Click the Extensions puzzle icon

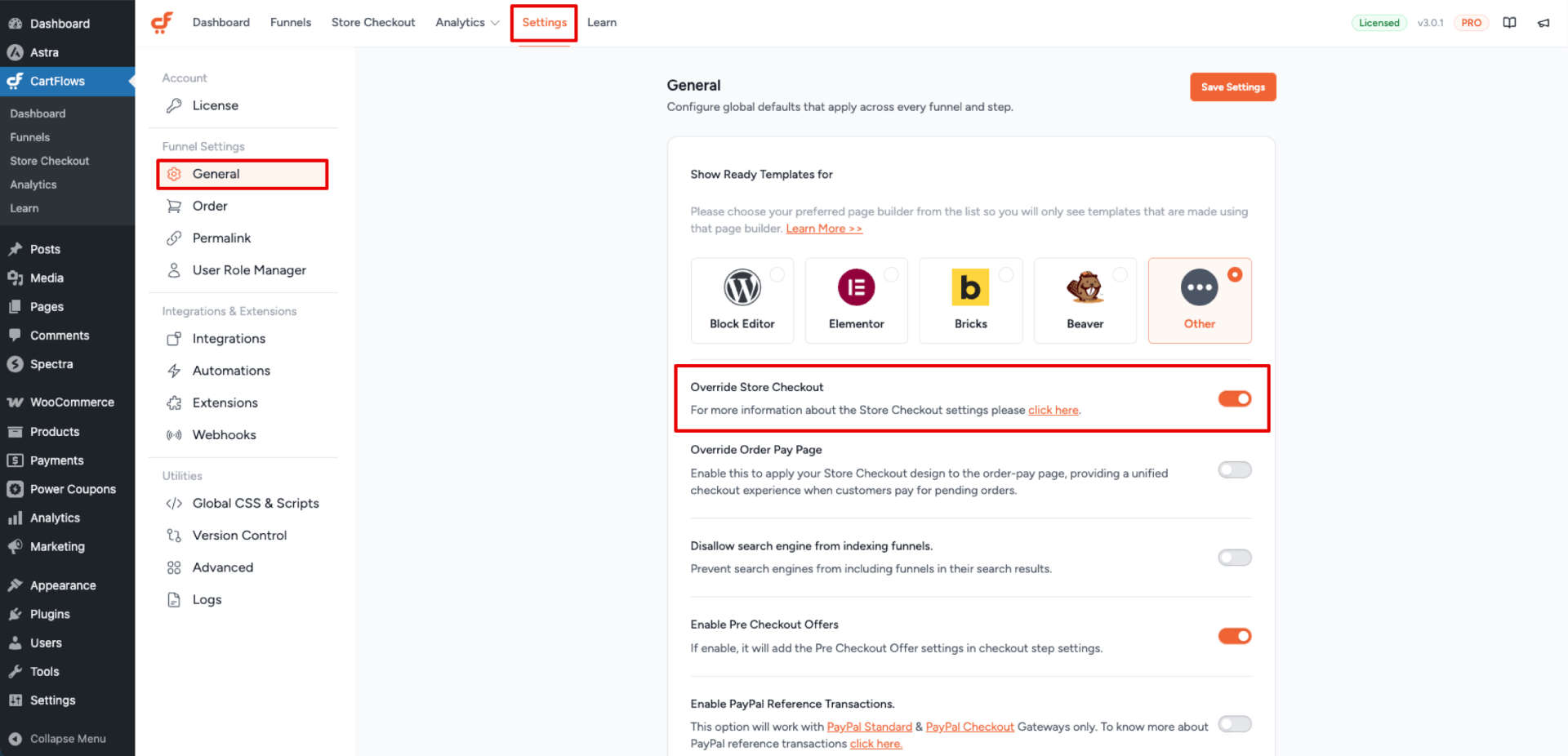174,402
